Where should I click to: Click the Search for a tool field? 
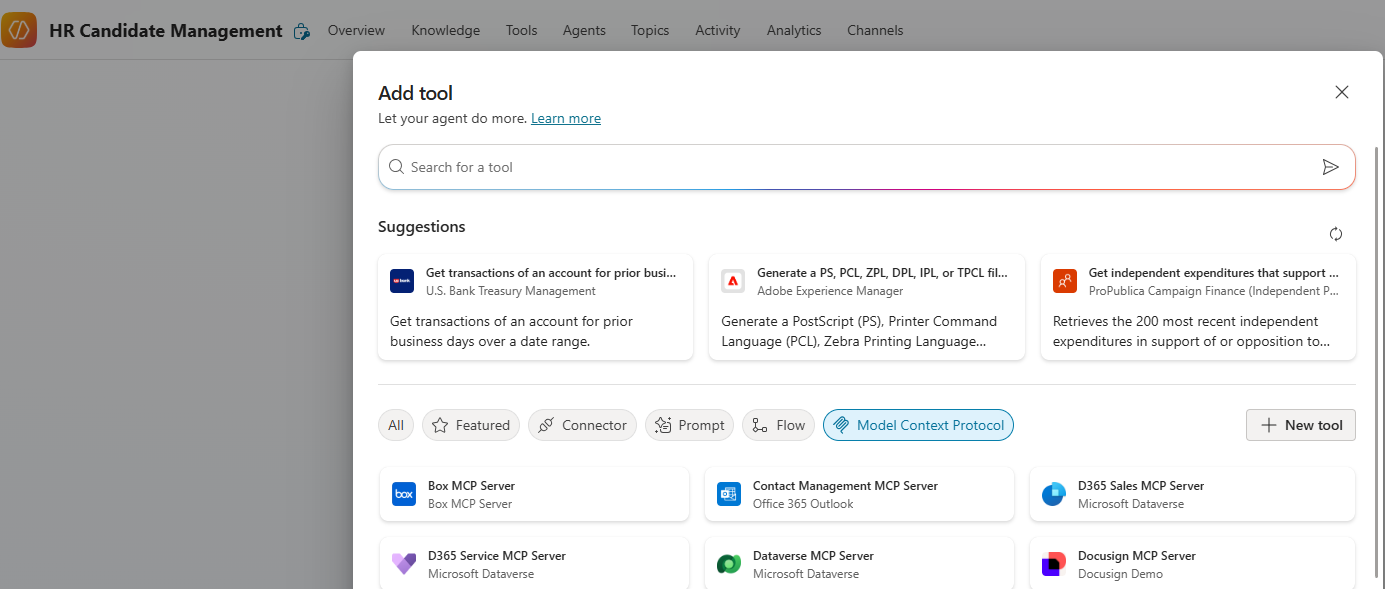click(x=850, y=167)
